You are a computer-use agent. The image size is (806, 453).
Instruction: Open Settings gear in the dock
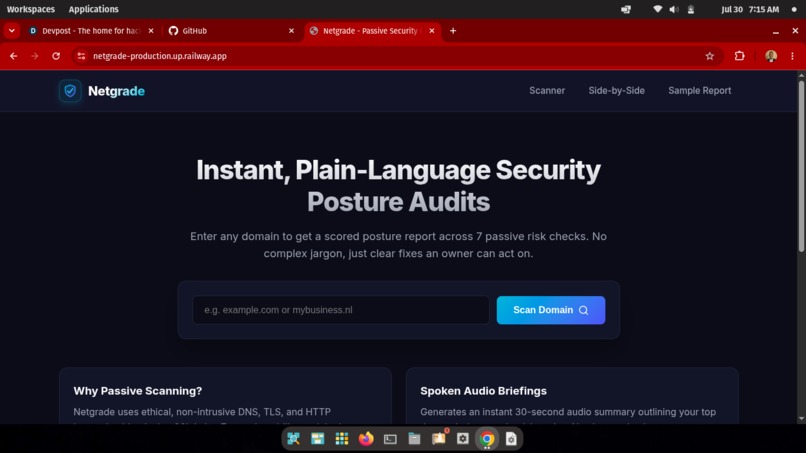(463, 439)
